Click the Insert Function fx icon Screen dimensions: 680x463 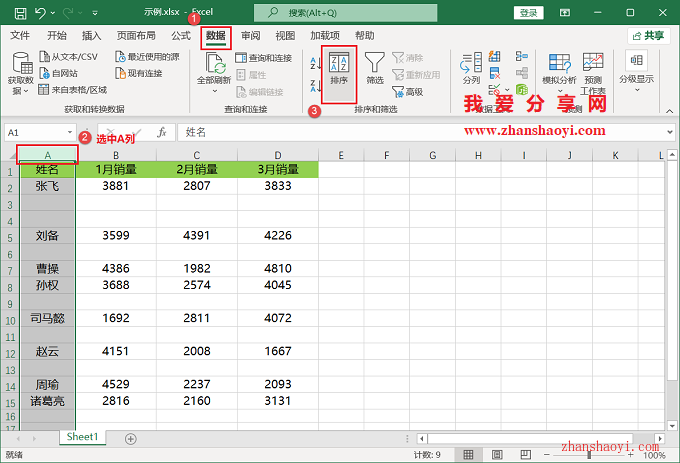click(x=162, y=132)
